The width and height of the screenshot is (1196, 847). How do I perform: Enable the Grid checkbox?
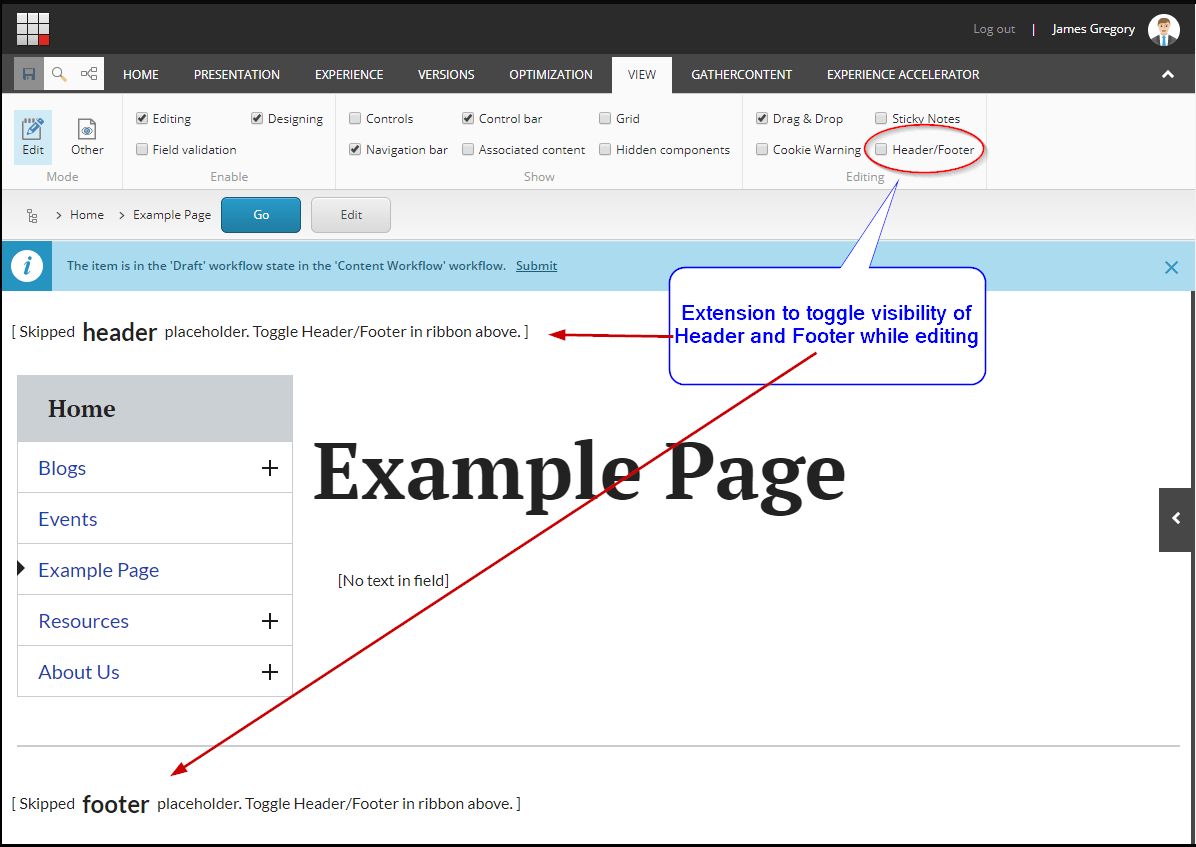click(x=605, y=118)
